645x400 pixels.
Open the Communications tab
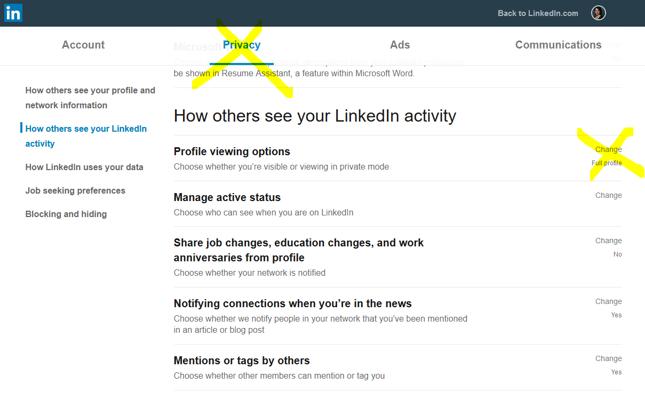click(558, 45)
